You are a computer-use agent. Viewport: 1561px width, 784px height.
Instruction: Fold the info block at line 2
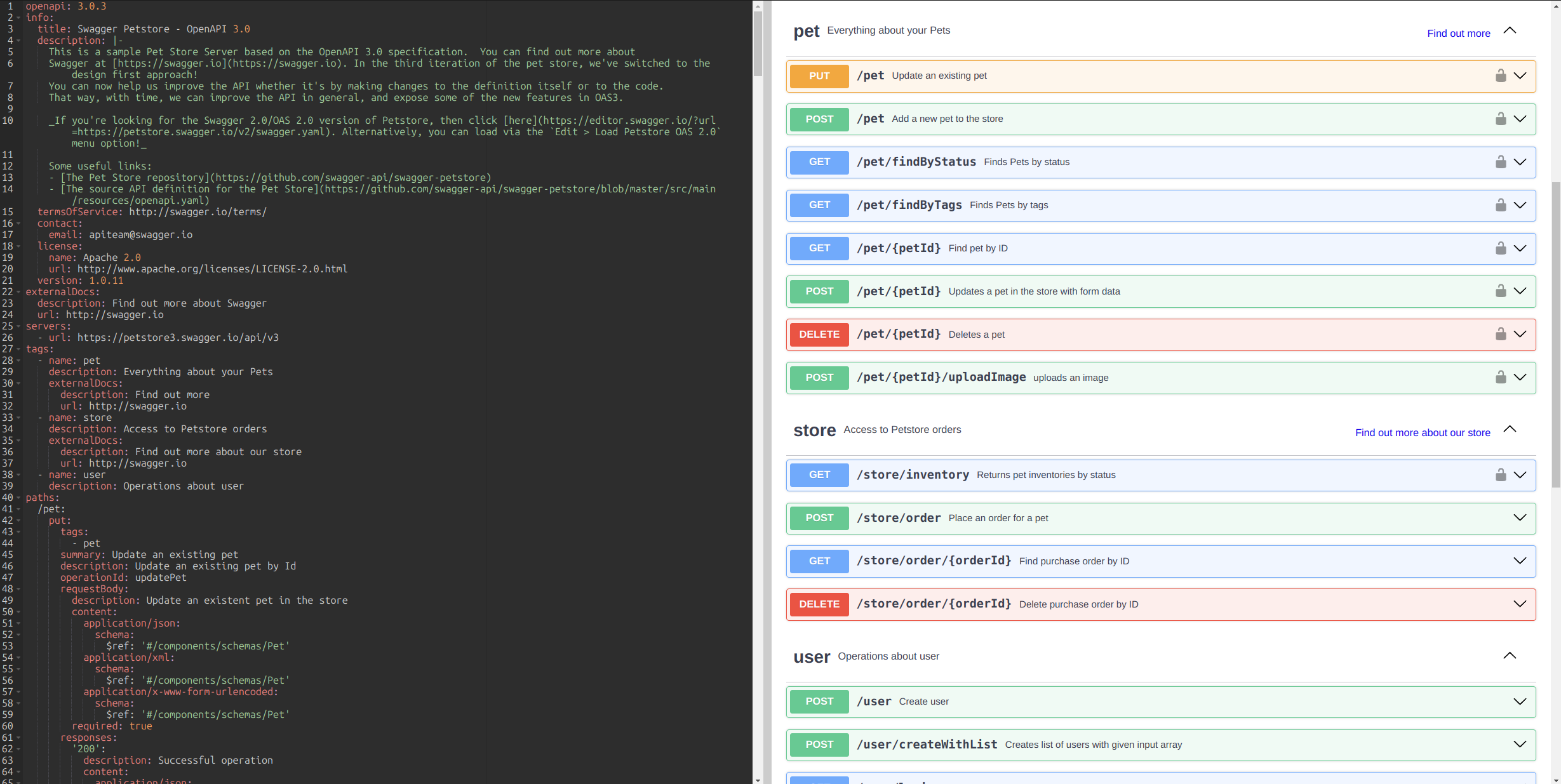19,18
